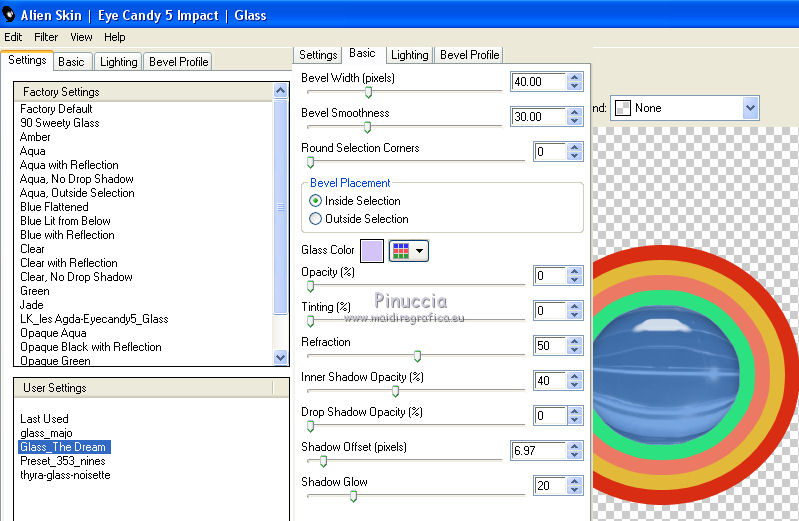
Task: Click the Shadow Glow slider handle
Action: pos(353,496)
